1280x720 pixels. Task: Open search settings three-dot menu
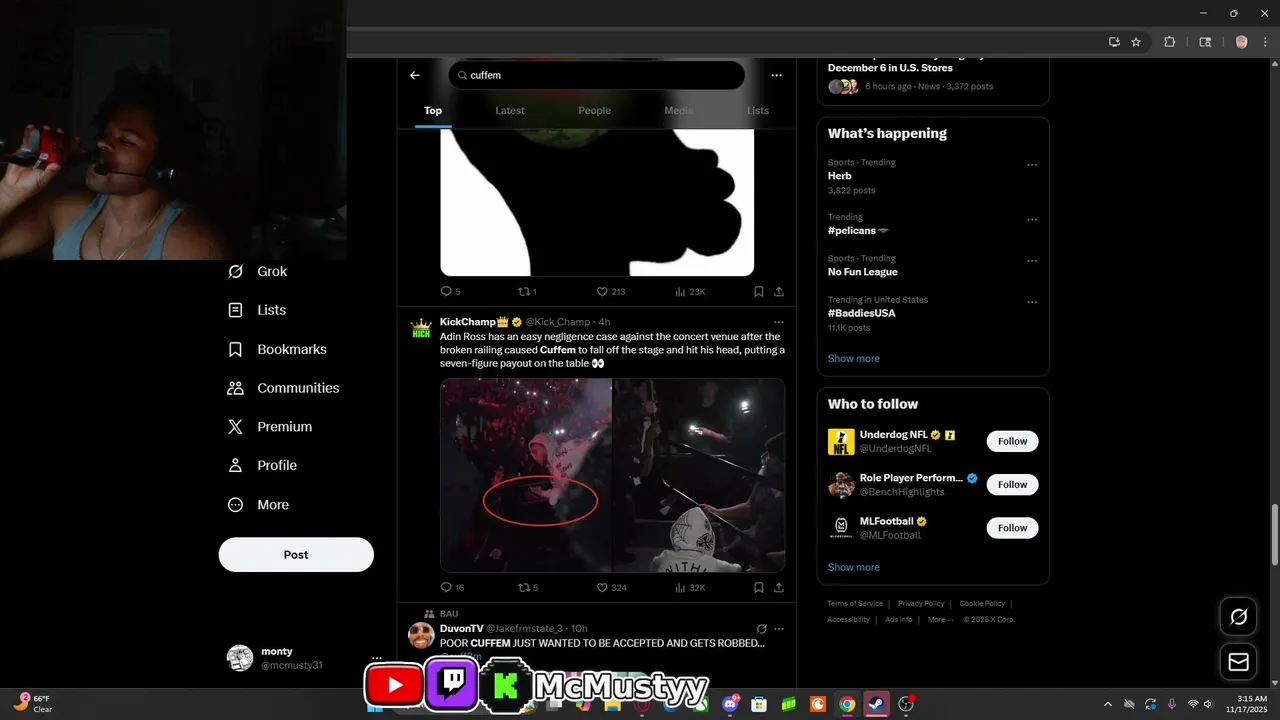point(776,75)
